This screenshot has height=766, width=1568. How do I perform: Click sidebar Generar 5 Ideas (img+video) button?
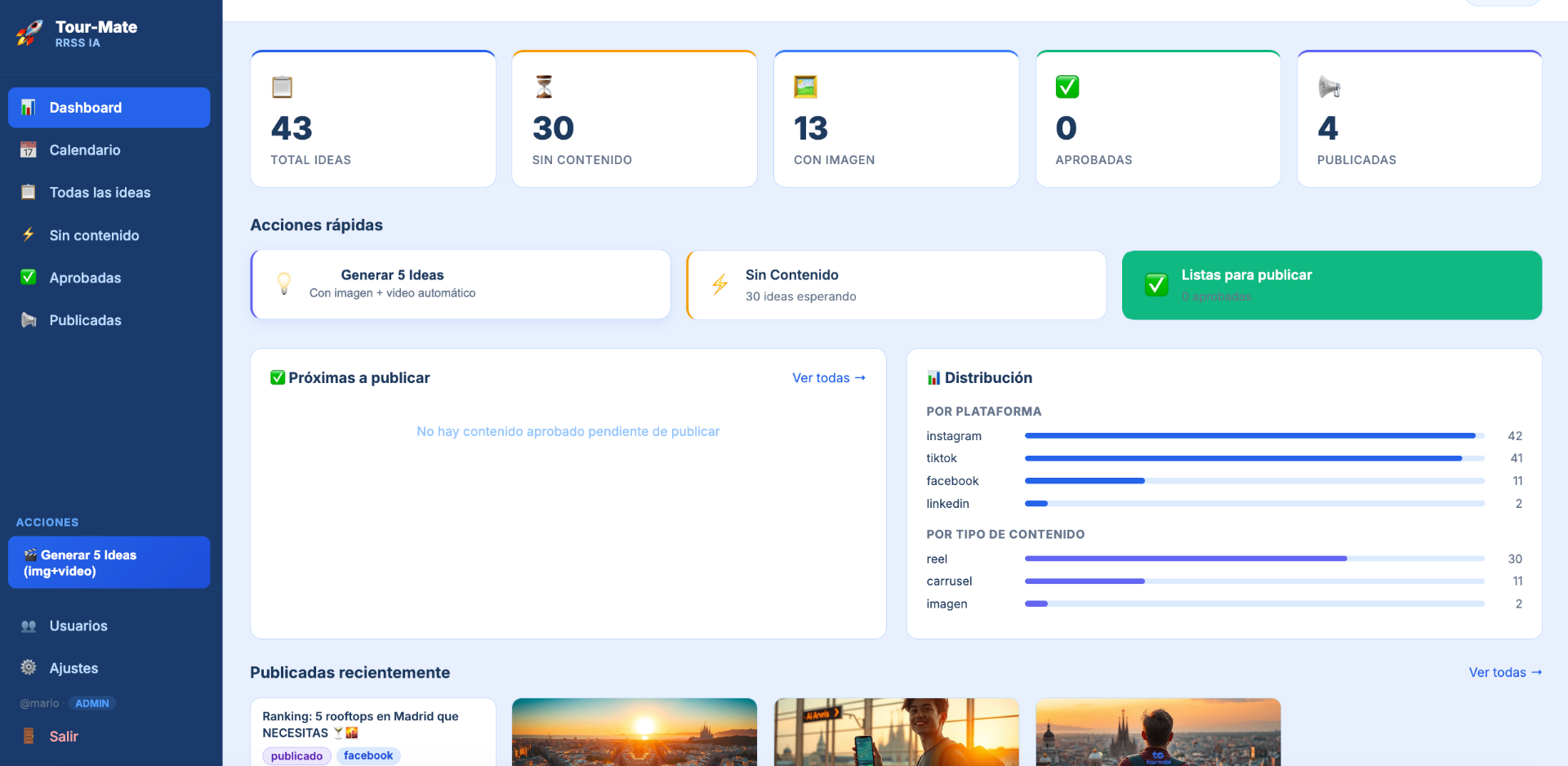109,563
